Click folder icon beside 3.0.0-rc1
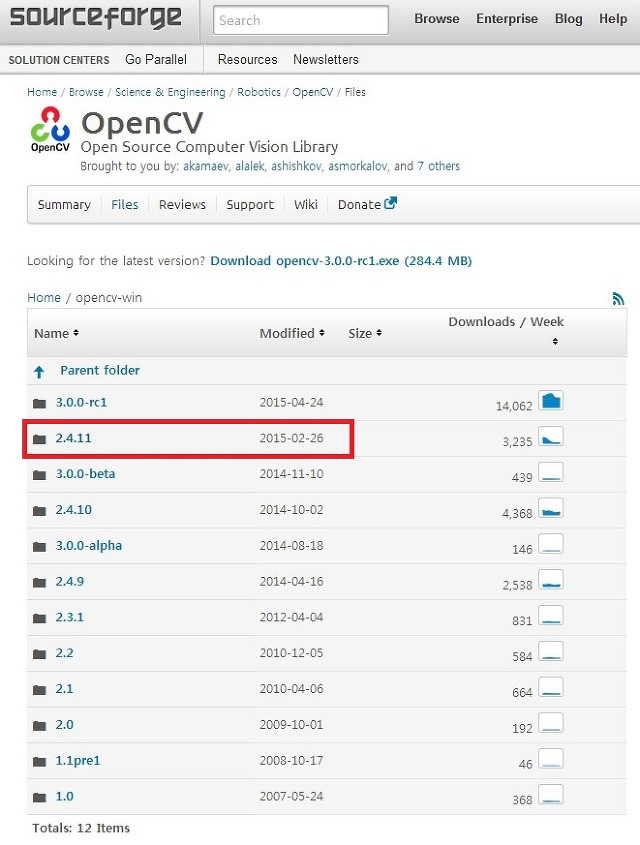Viewport: 640px width, 845px height. (x=39, y=403)
